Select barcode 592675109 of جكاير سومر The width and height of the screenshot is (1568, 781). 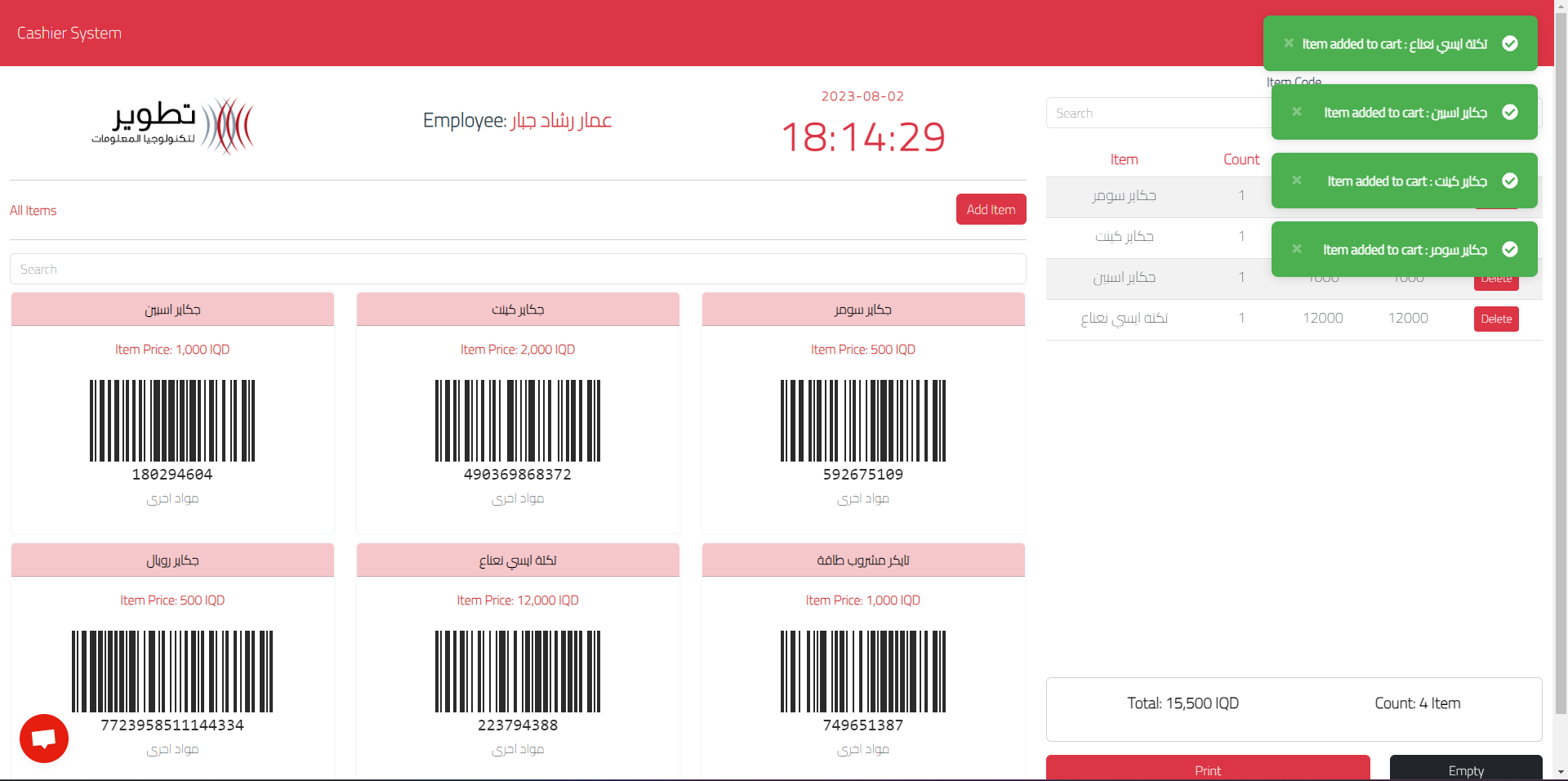(863, 430)
